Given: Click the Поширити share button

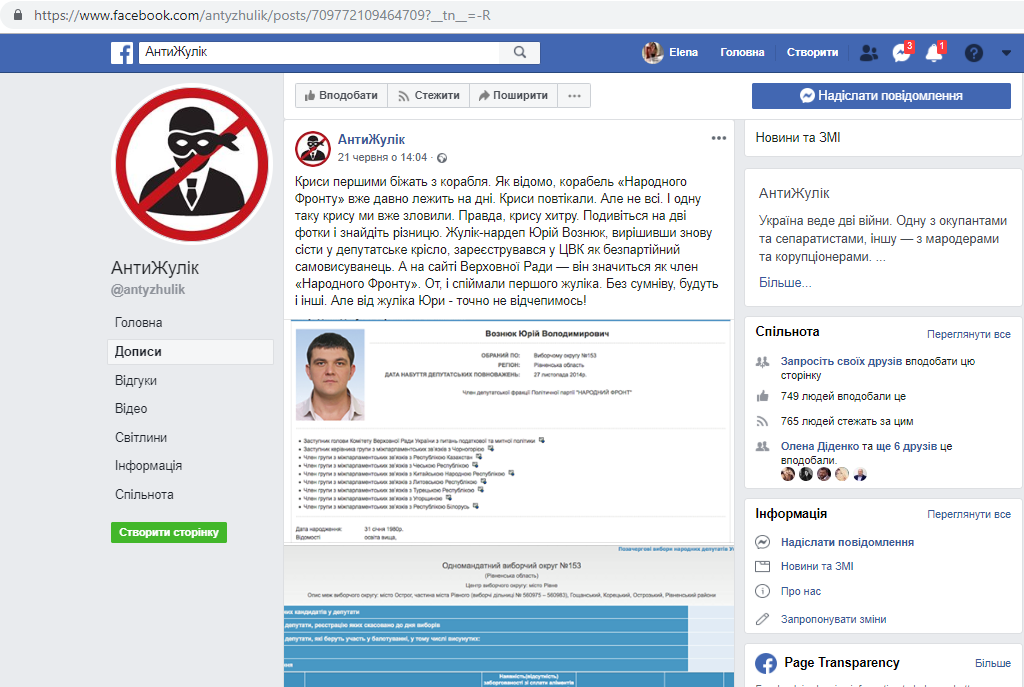Looking at the screenshot, I should [513, 95].
